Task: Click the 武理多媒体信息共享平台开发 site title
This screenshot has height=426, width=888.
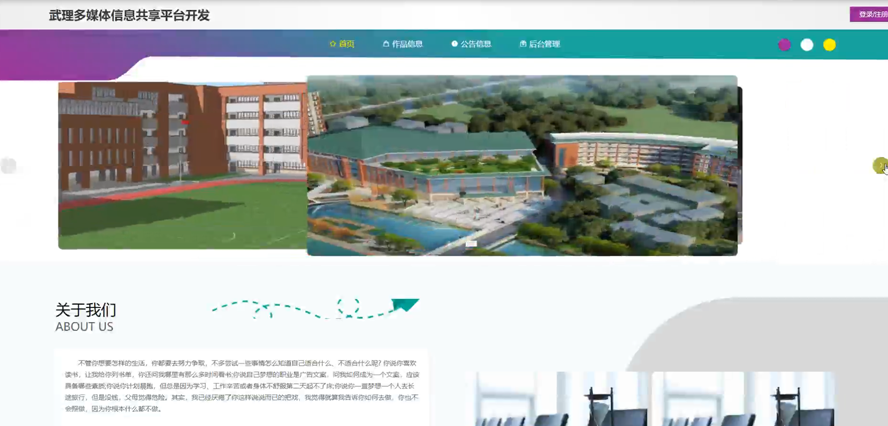Action: click(x=129, y=15)
